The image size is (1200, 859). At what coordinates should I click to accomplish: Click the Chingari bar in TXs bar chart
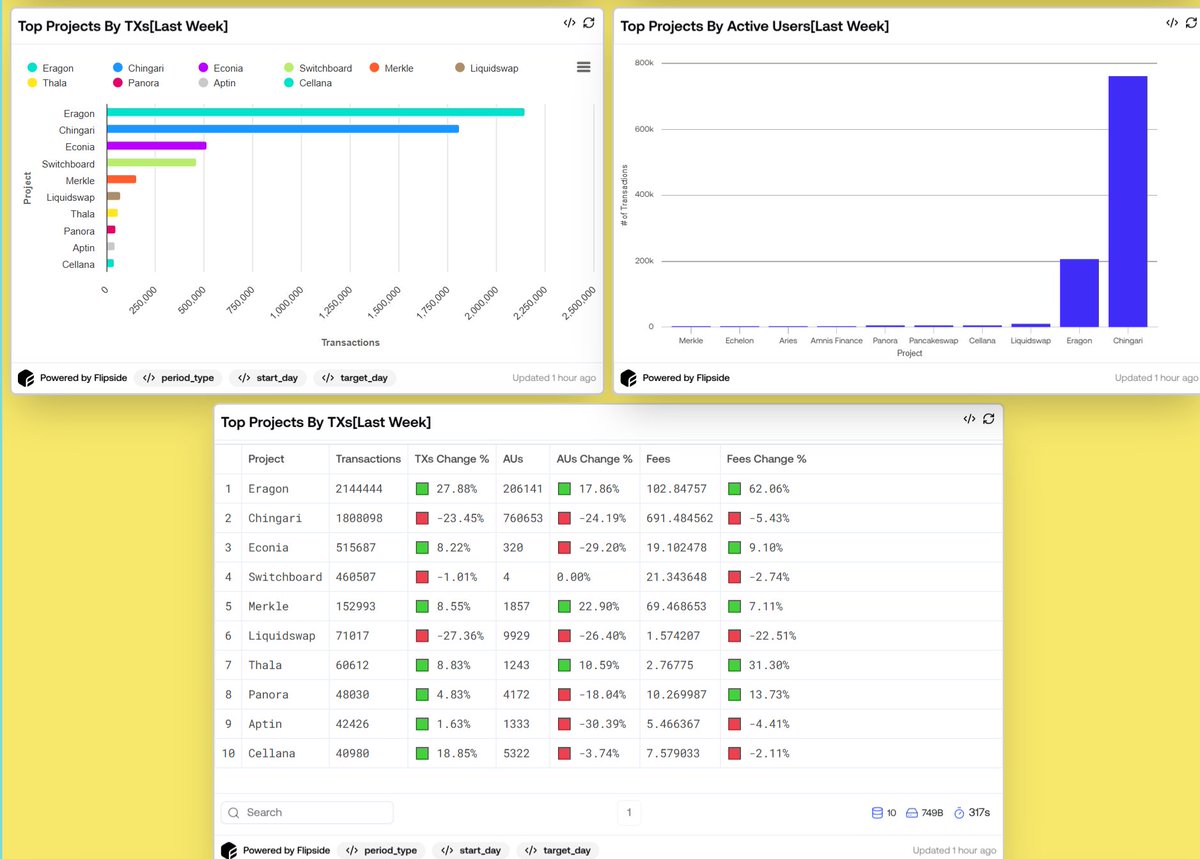[x=283, y=129]
